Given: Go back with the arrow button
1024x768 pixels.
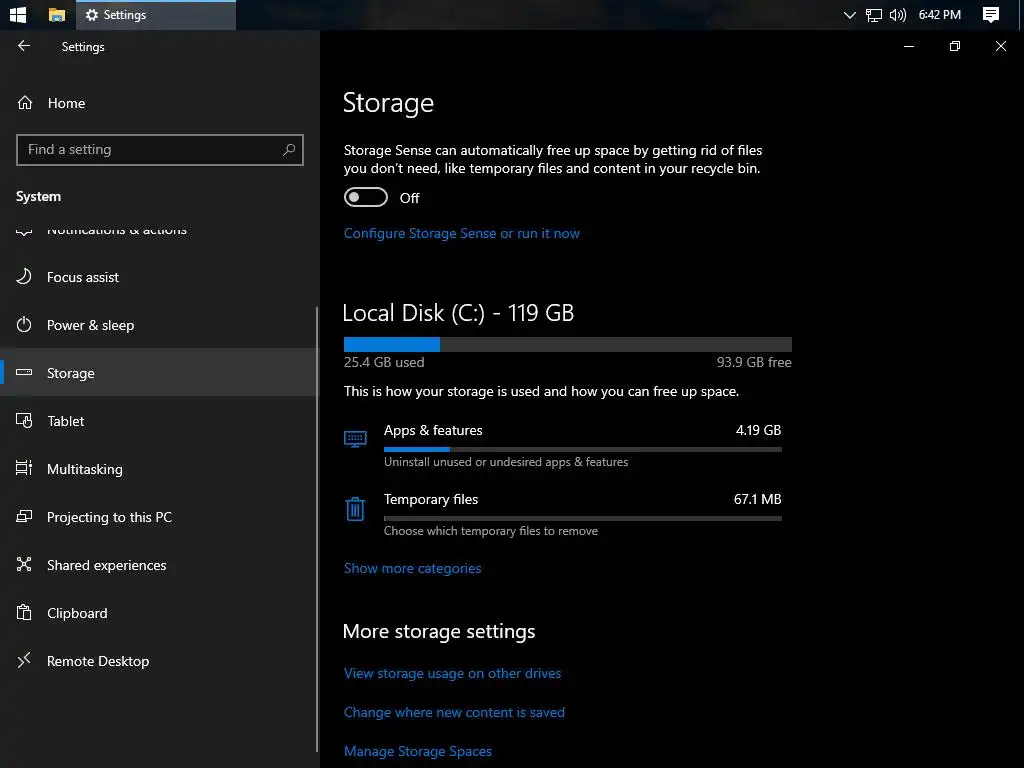Looking at the screenshot, I should 24,46.
